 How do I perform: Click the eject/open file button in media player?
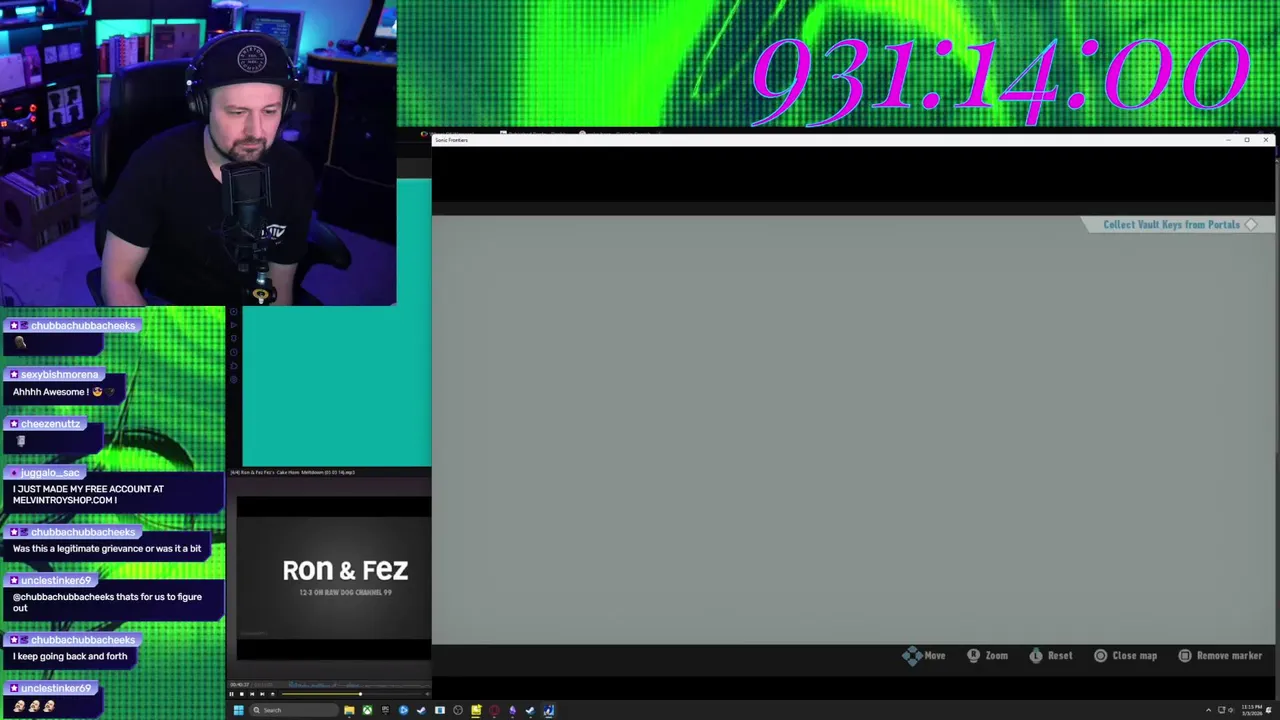pyautogui.click(x=272, y=694)
